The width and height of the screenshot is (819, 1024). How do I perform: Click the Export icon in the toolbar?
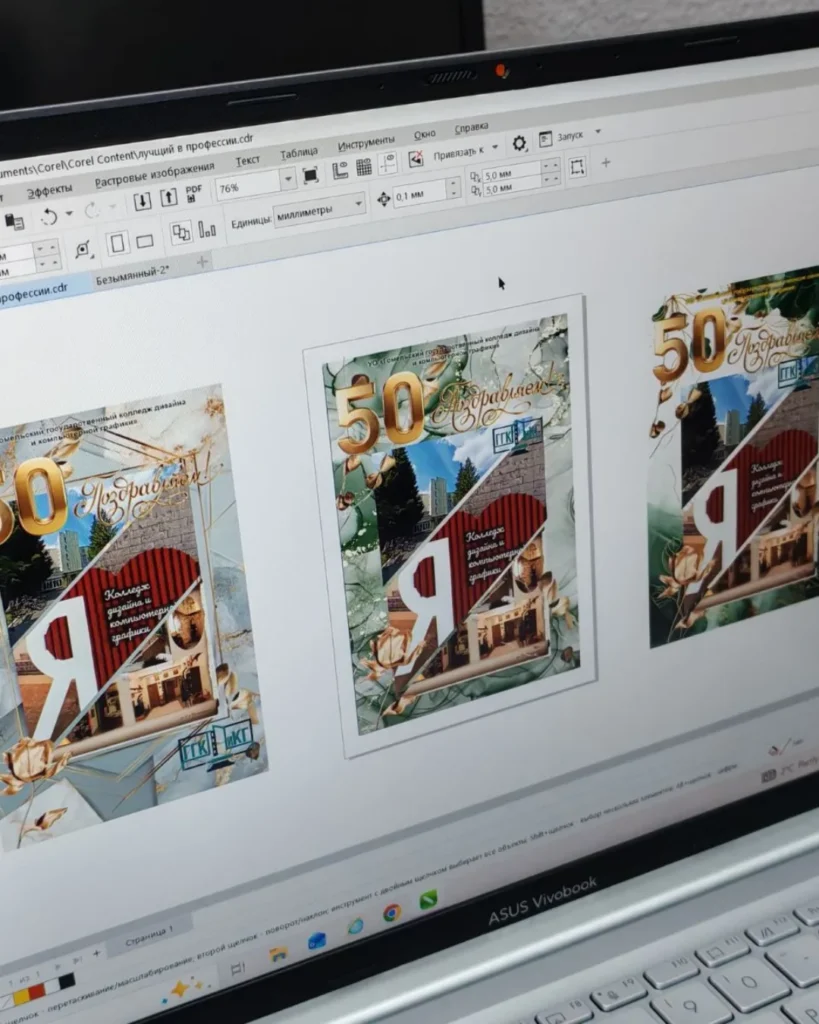point(169,198)
